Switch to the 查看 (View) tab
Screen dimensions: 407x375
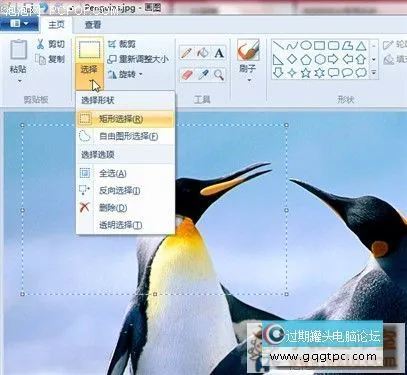coord(93,25)
